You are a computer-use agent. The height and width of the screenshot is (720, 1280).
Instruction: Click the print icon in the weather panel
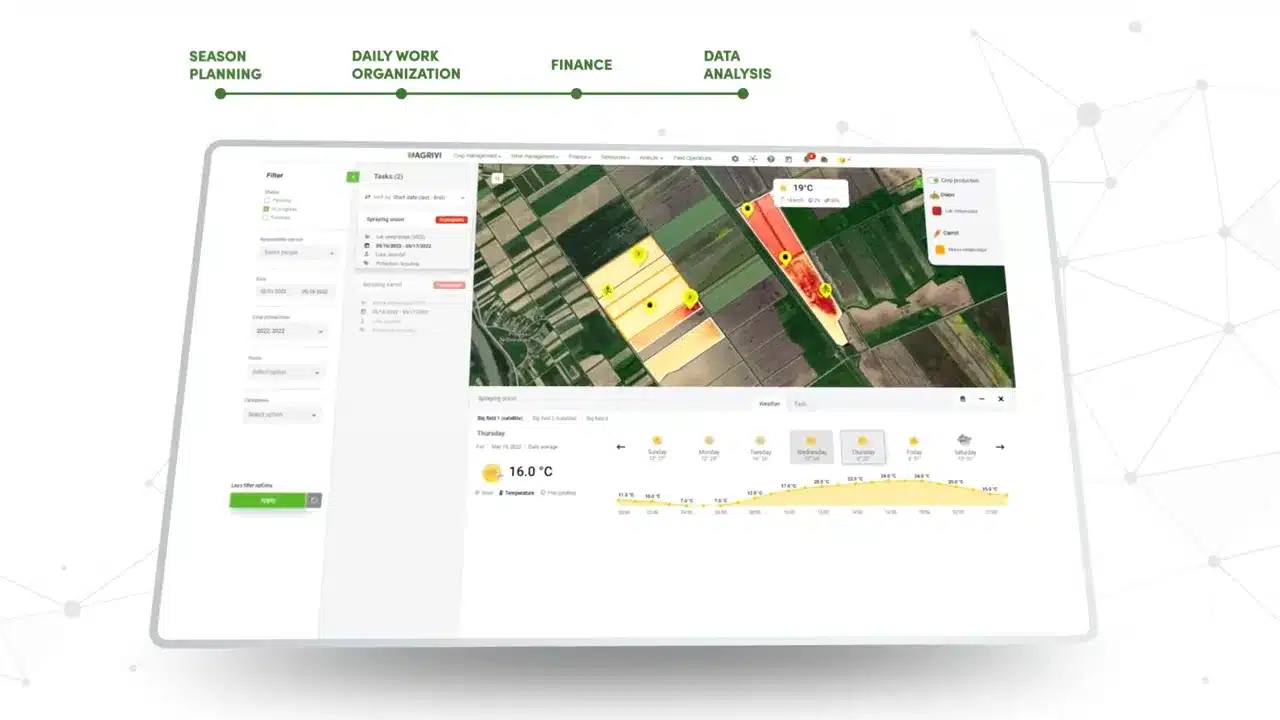pos(964,398)
